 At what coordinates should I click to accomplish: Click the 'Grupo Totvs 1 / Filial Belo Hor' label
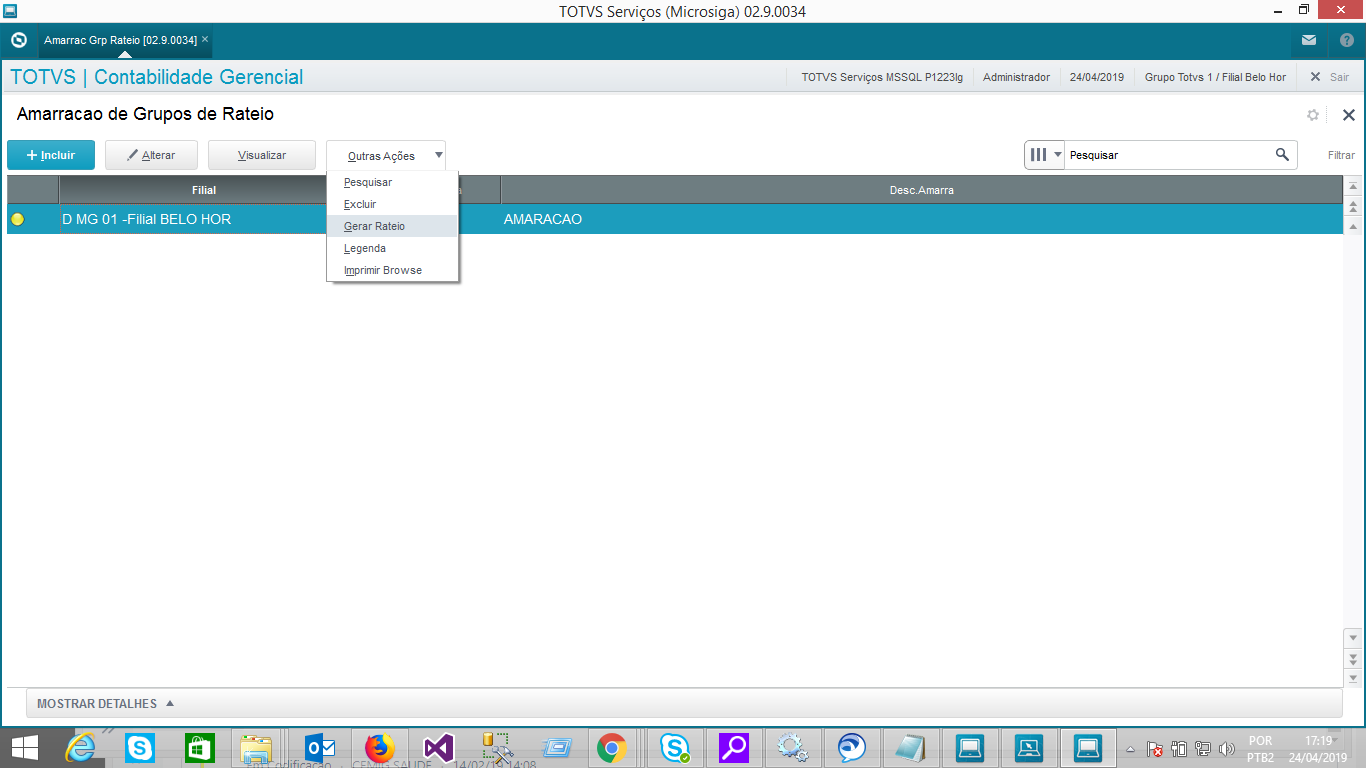pos(1215,77)
